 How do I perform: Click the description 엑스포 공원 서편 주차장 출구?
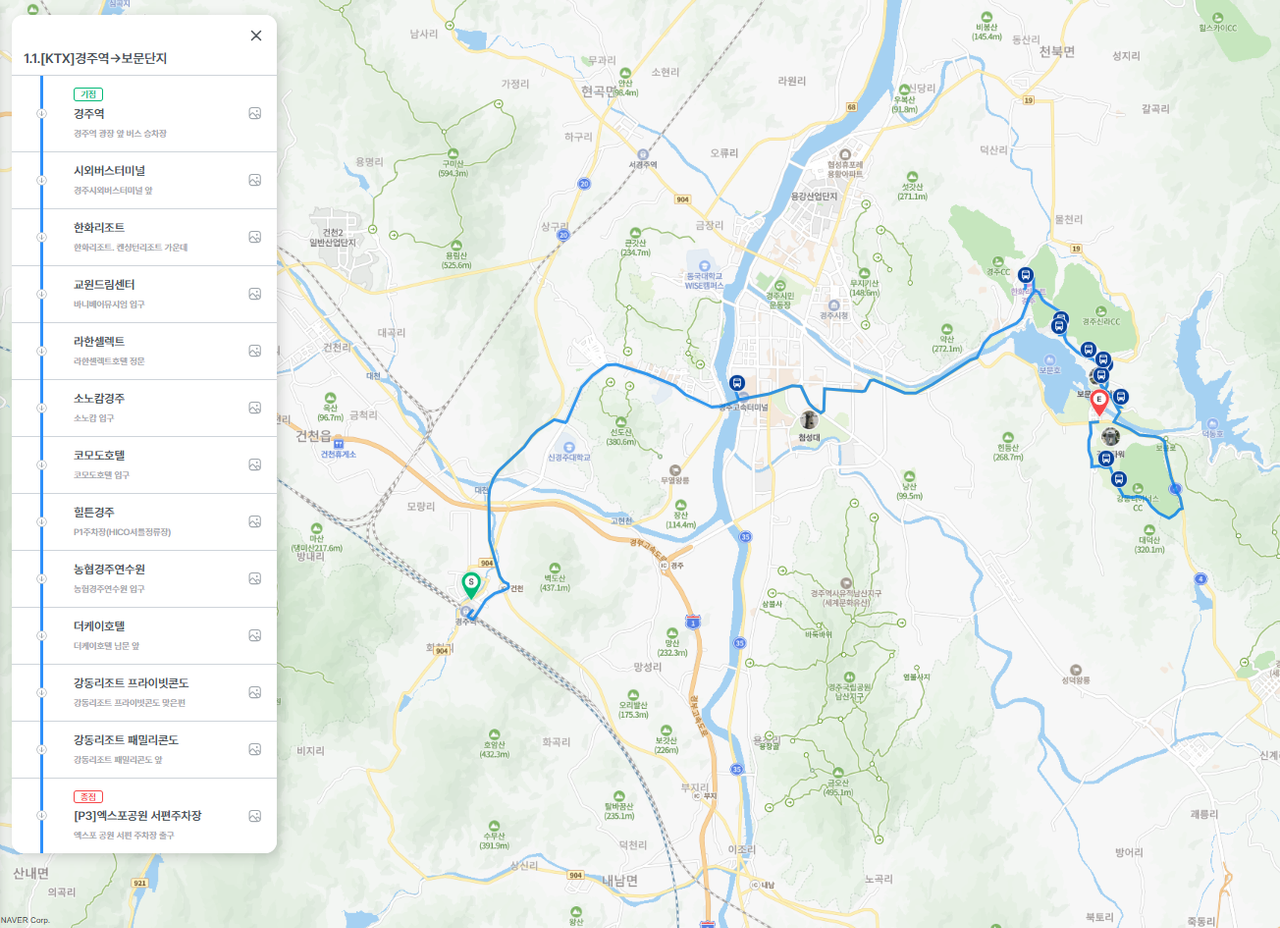click(123, 835)
